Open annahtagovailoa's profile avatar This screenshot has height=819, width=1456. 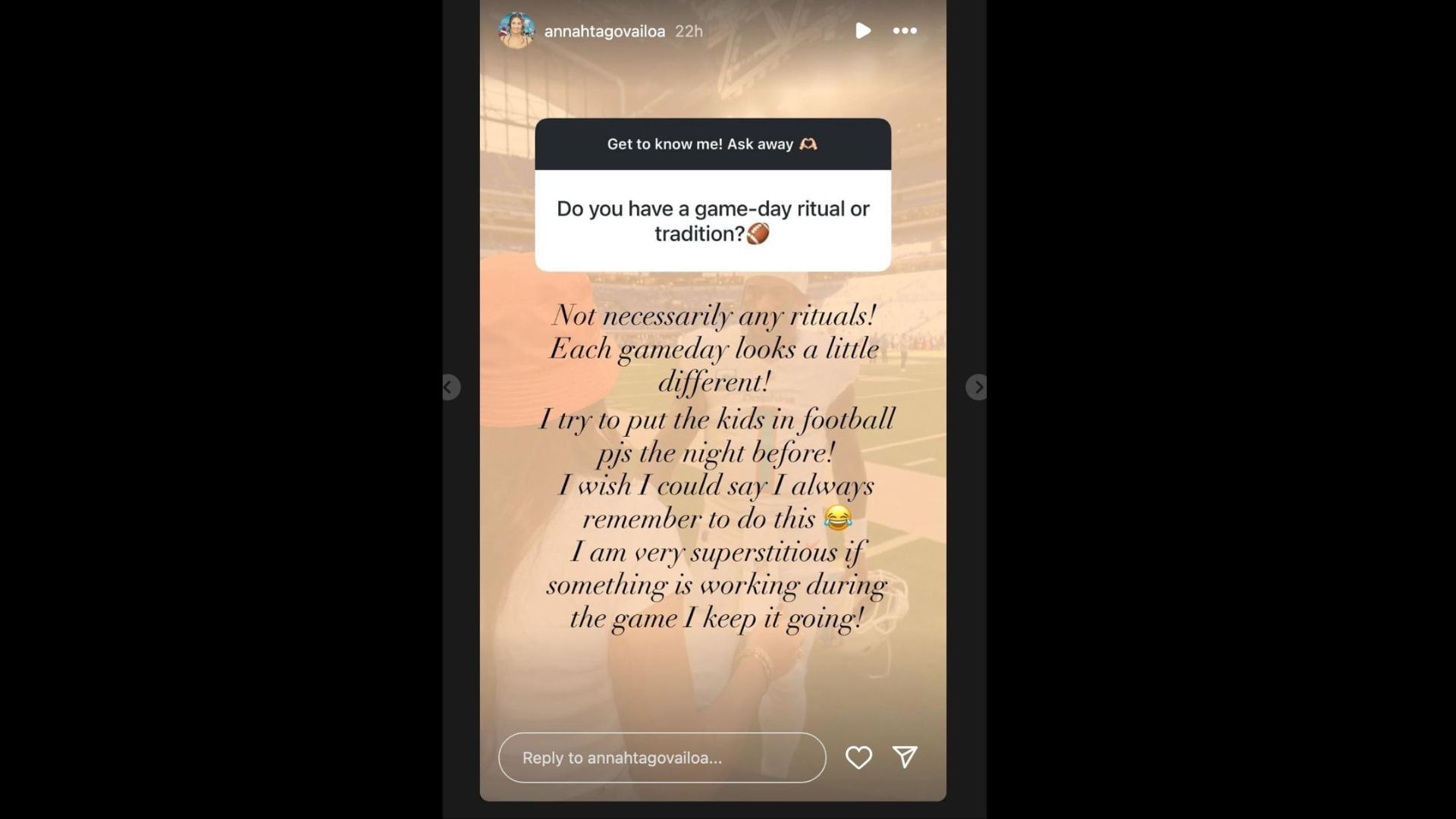[516, 31]
